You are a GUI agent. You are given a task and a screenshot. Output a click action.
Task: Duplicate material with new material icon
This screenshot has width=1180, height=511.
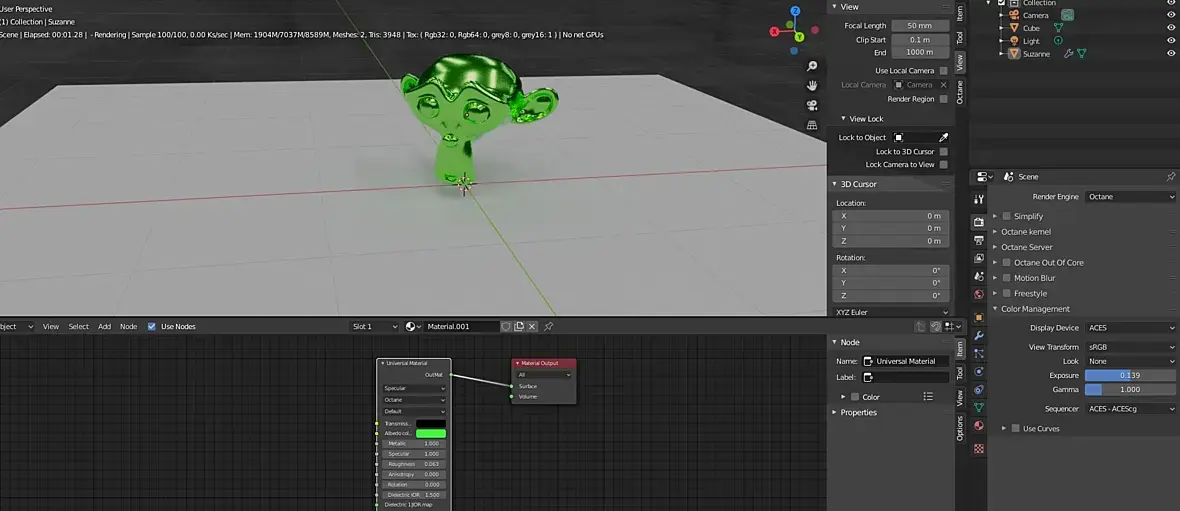[519, 327]
